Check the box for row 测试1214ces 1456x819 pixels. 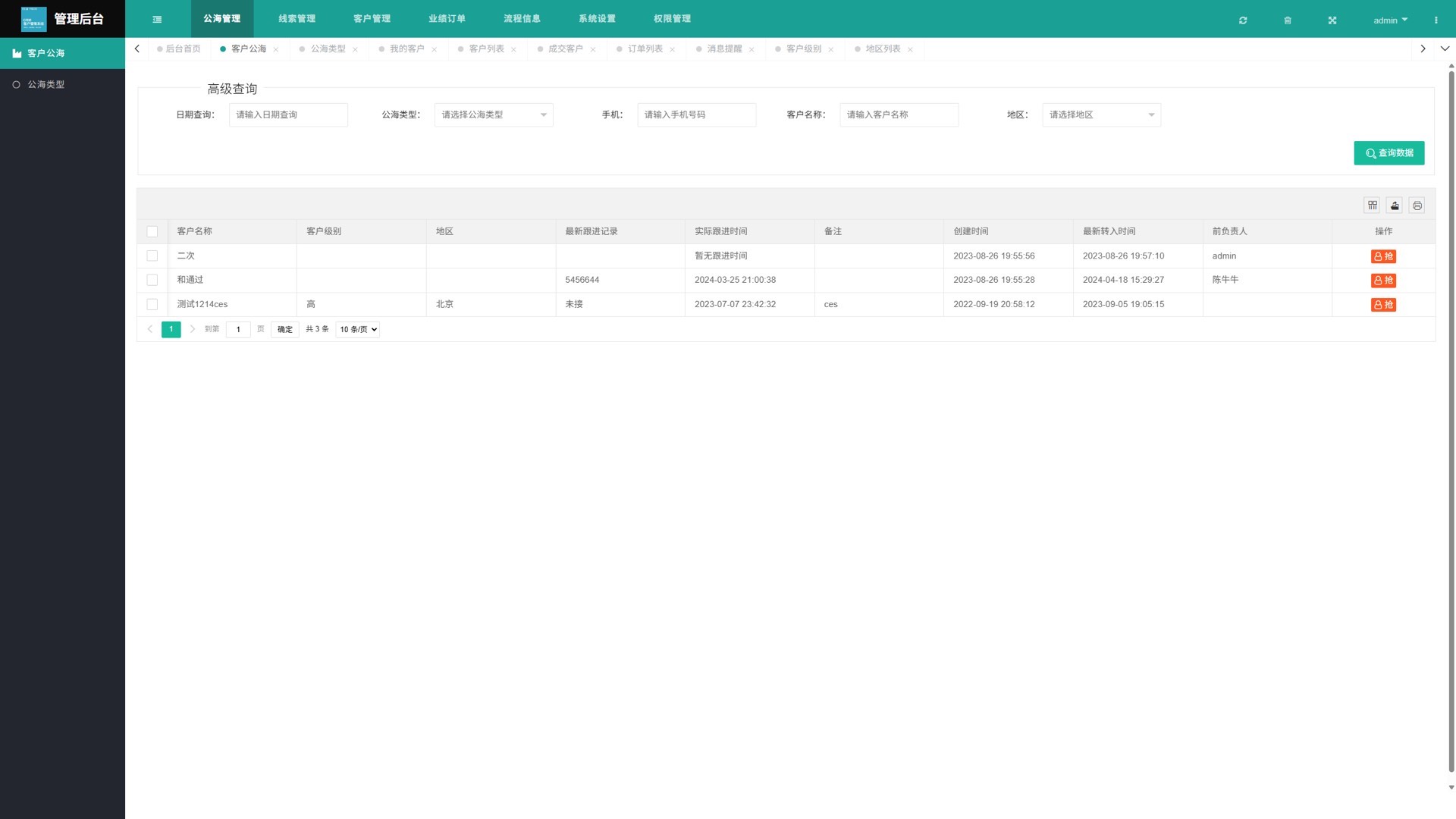(x=152, y=304)
